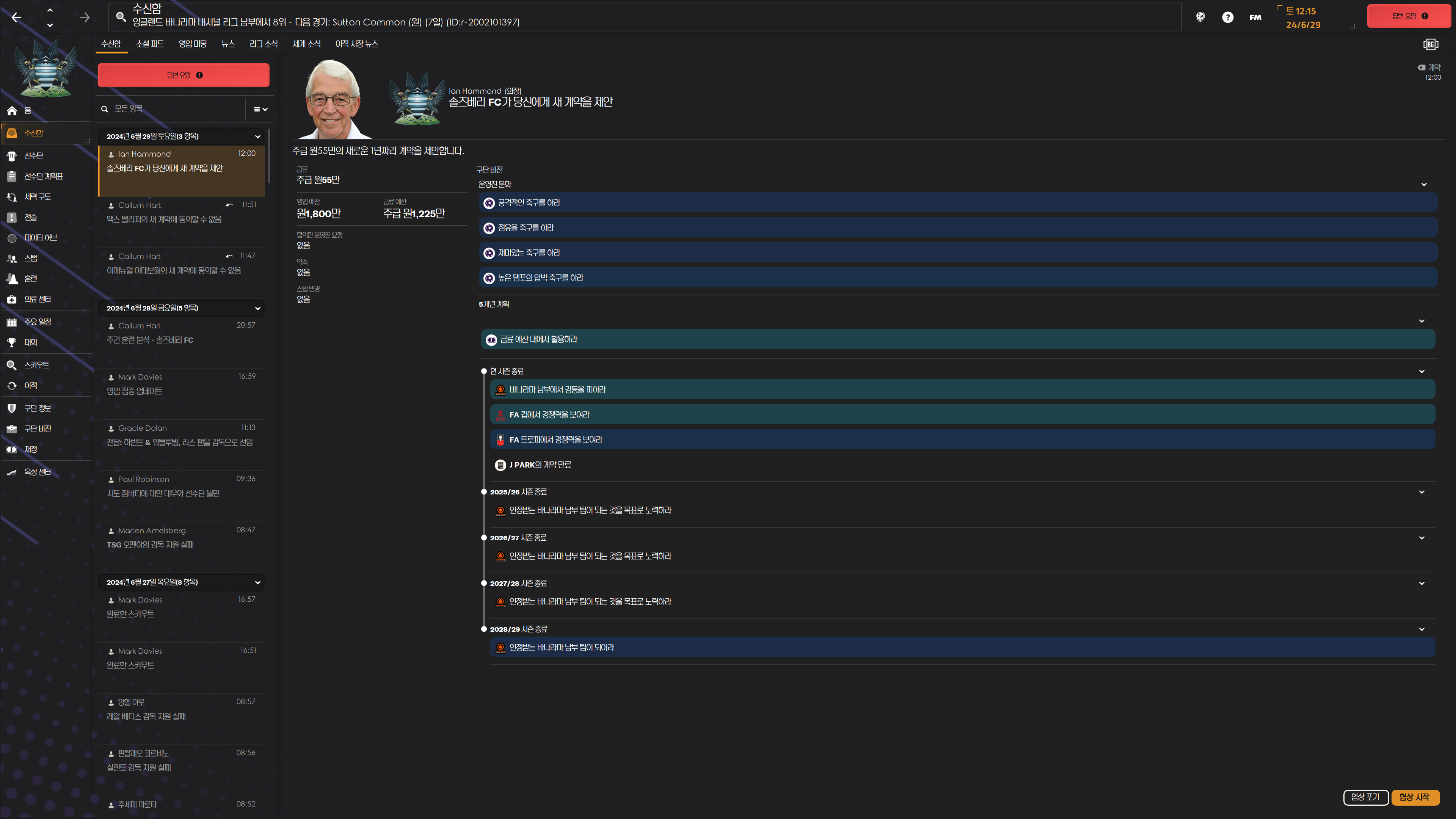Switch to the 소셜 피드 tab
The image size is (1456, 819).
pyautogui.click(x=150, y=44)
